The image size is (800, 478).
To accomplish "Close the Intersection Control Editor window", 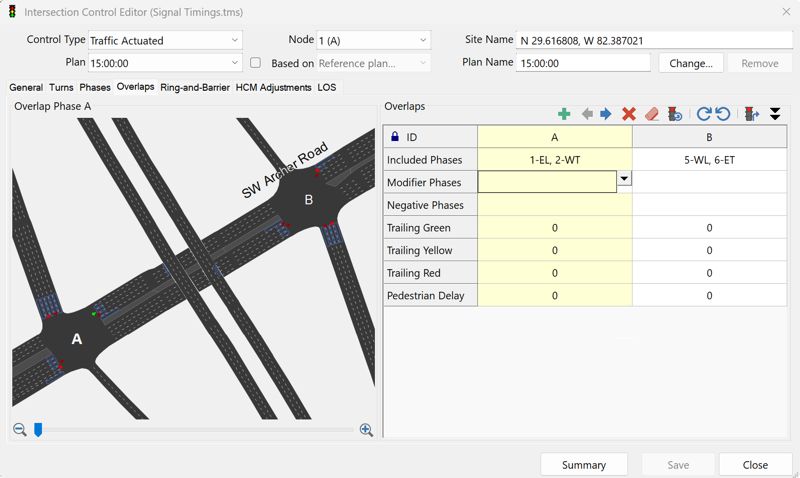I will tap(786, 11).
